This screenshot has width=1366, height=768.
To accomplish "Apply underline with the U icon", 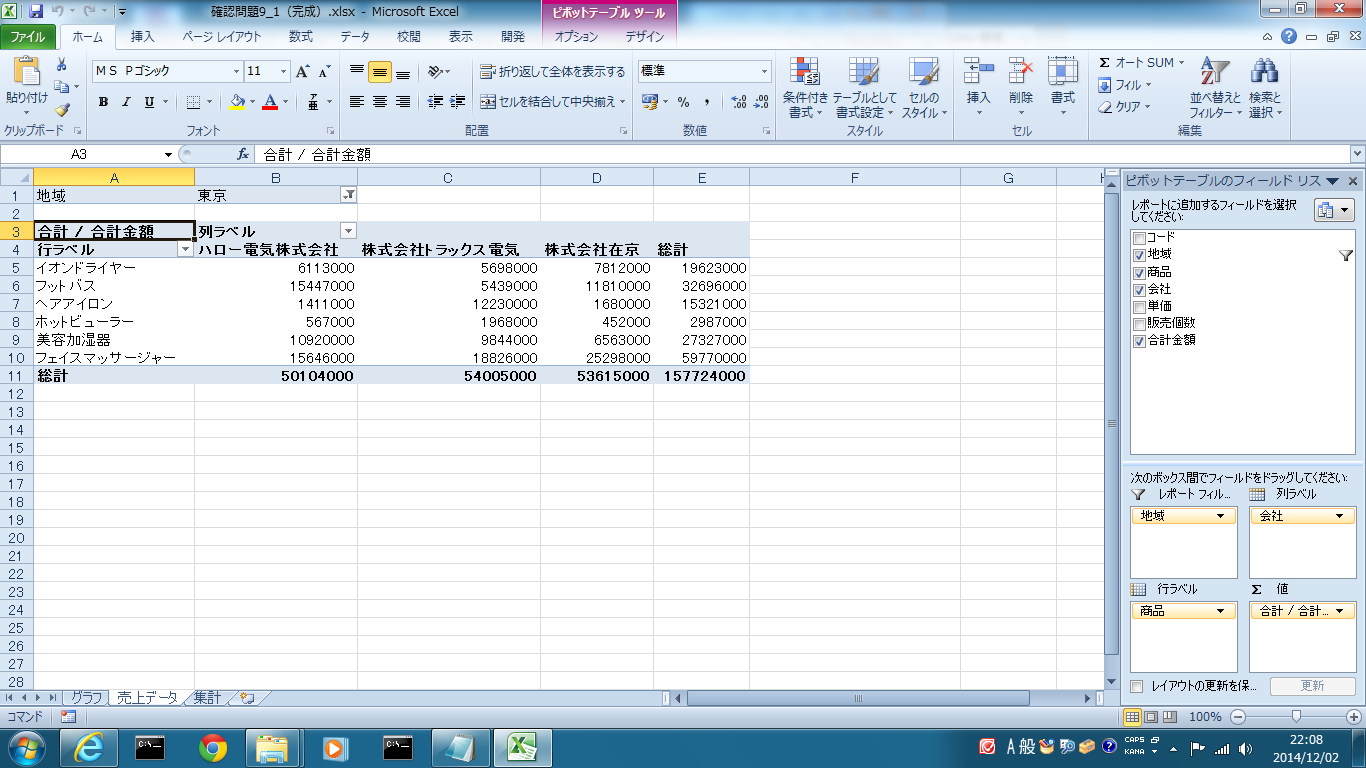I will (149, 102).
